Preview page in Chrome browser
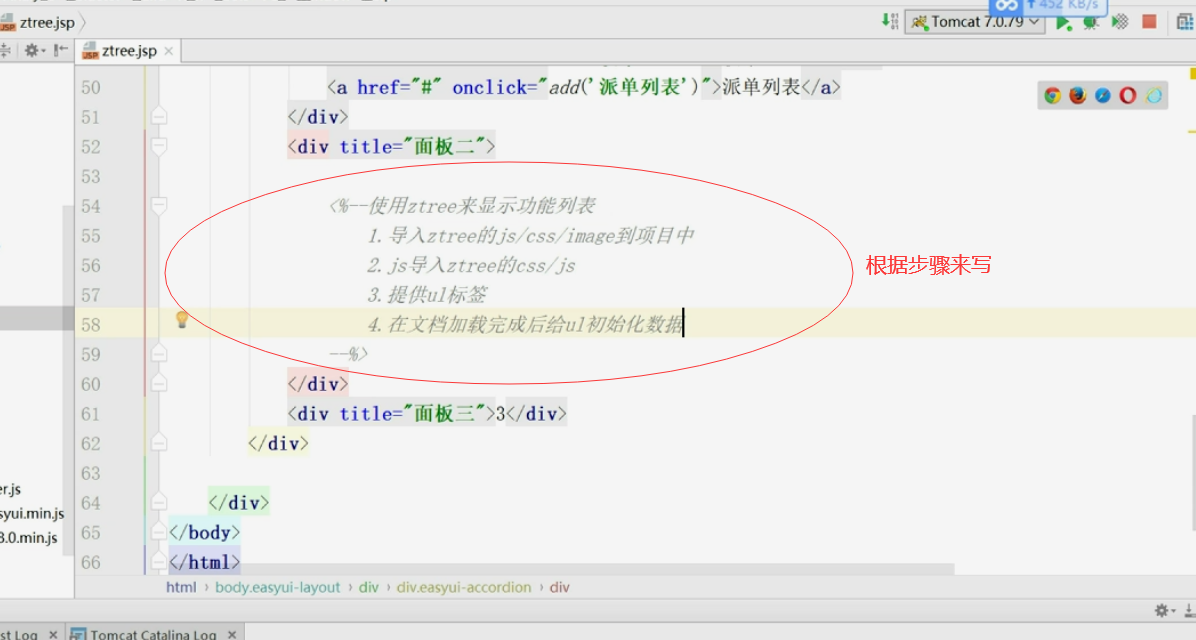Image resolution: width=1196 pixels, height=640 pixels. 1053,95
